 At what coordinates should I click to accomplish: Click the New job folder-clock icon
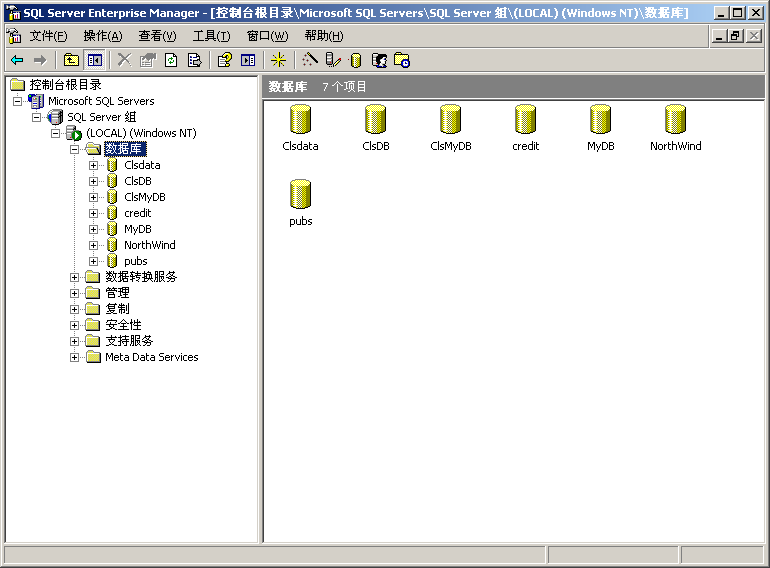[x=402, y=60]
